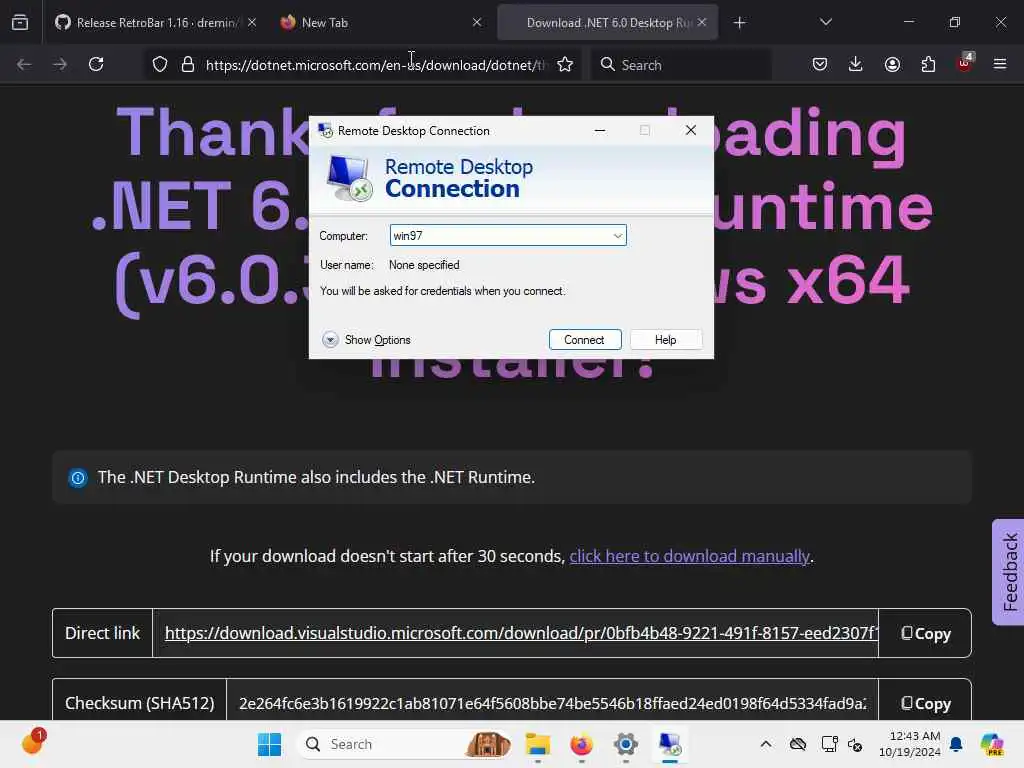The image size is (1024, 768).
Task: Click the Firefox address bar URL
Action: click(x=375, y=65)
